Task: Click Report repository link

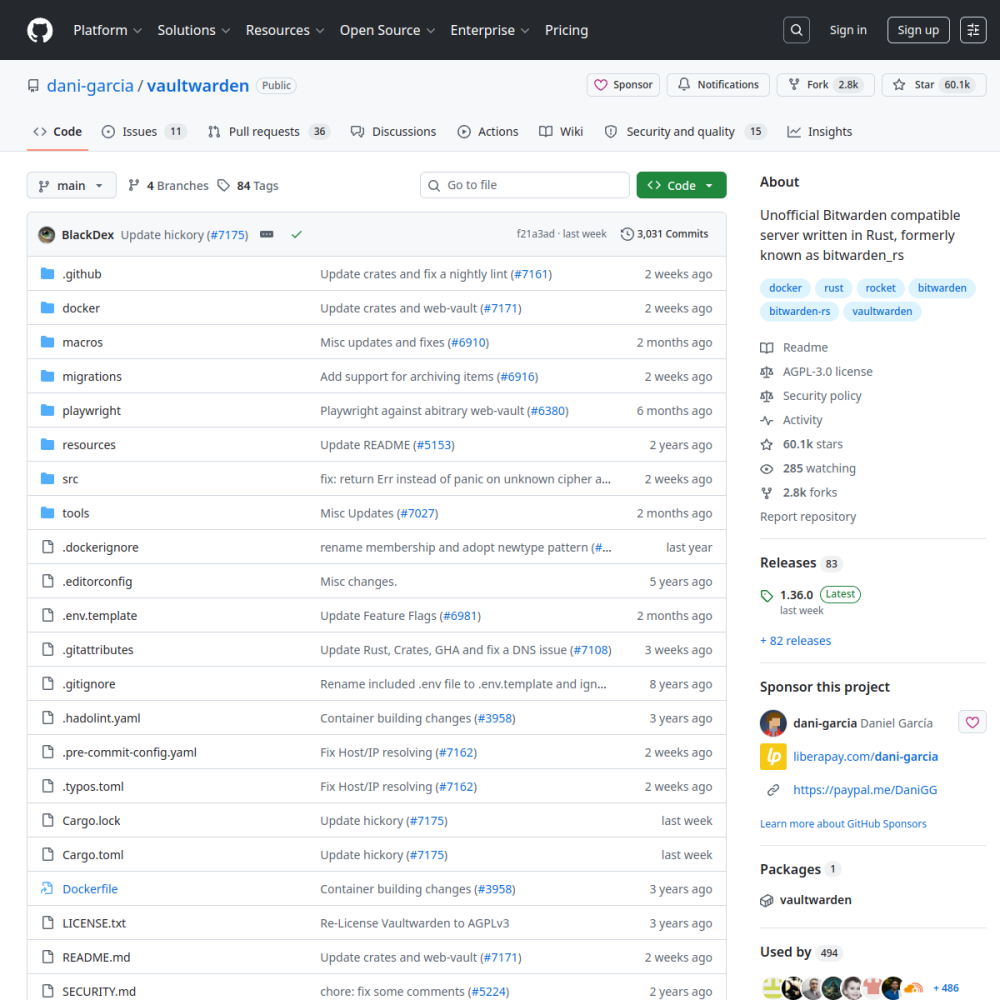Action: point(808,517)
